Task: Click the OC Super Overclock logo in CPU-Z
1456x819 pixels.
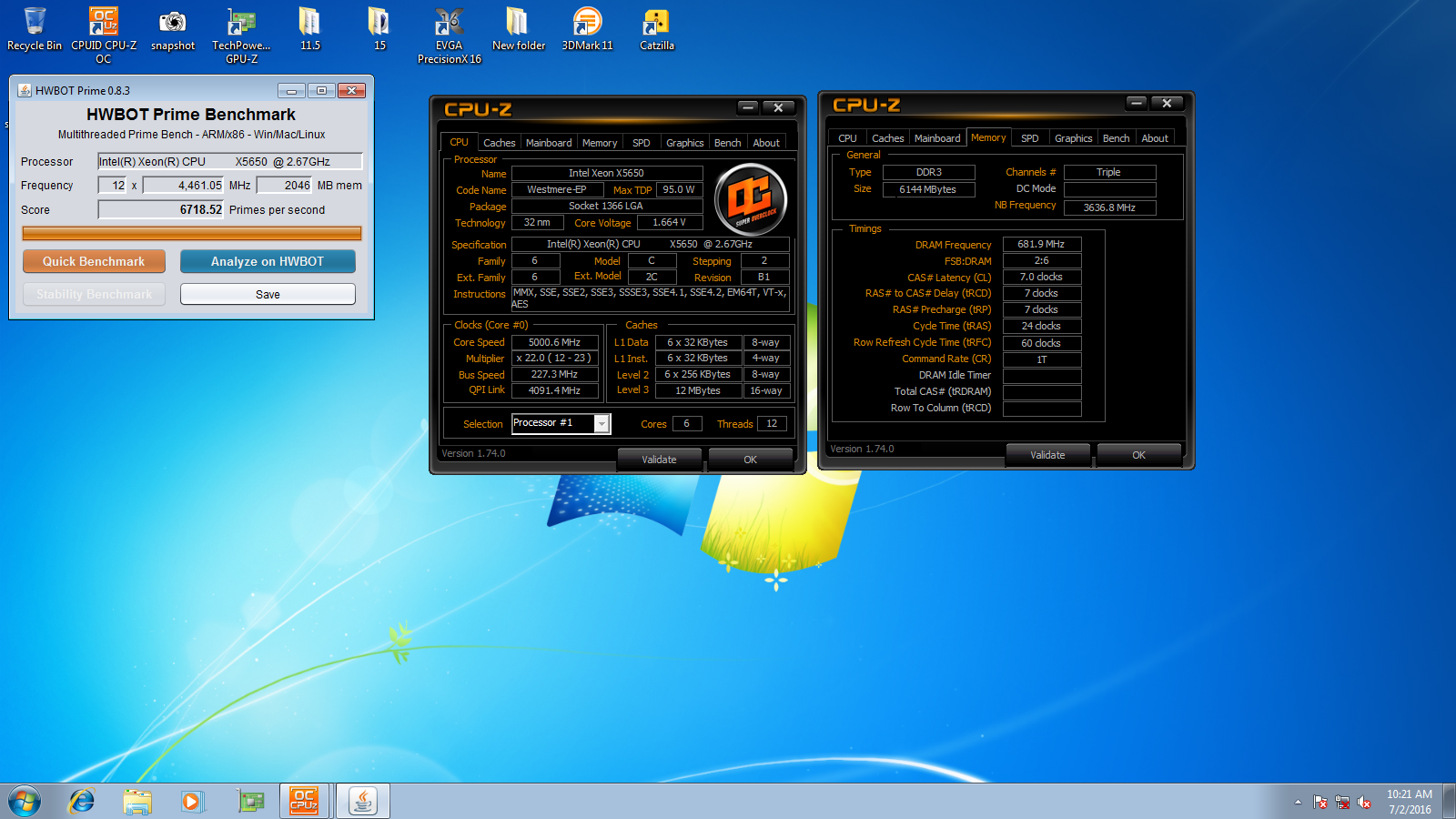Action: [751, 199]
